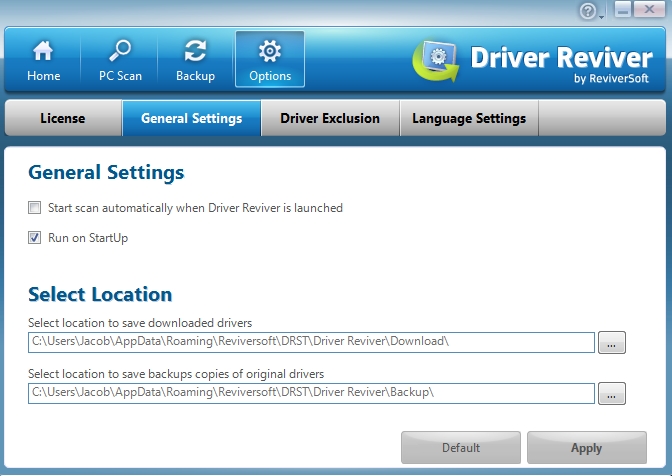
Task: Click 'Select location to save backups copies' label
Action: (x=176, y=374)
